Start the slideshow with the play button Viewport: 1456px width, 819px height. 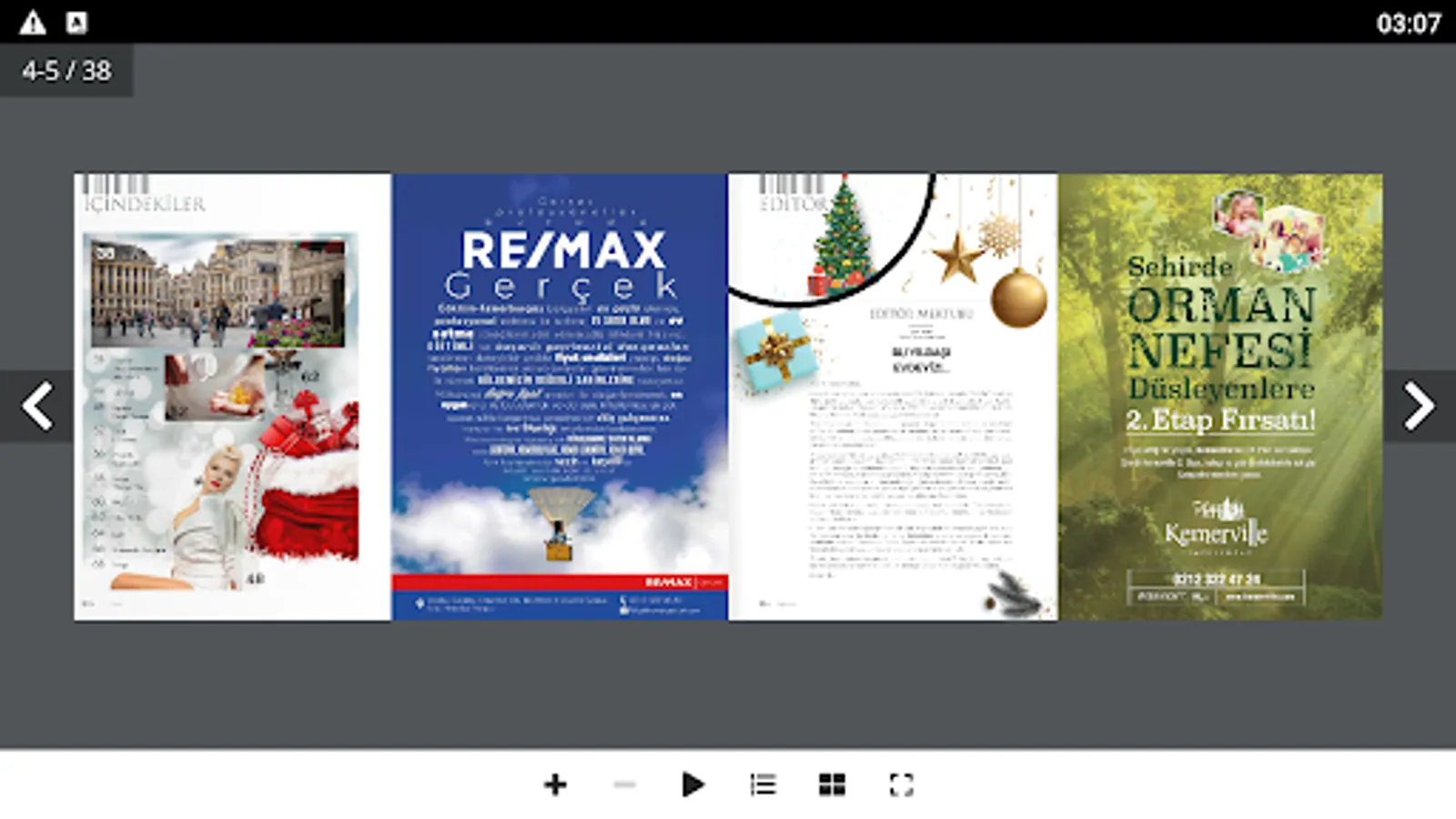[693, 784]
